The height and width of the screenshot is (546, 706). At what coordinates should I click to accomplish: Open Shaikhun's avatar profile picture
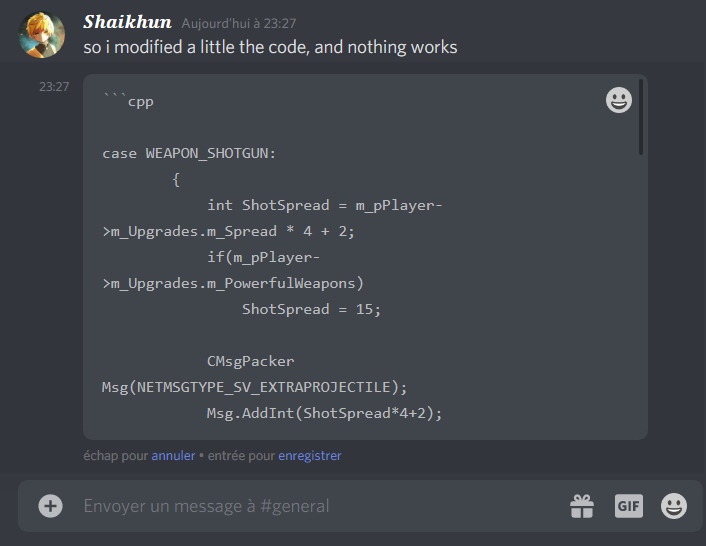point(41,35)
